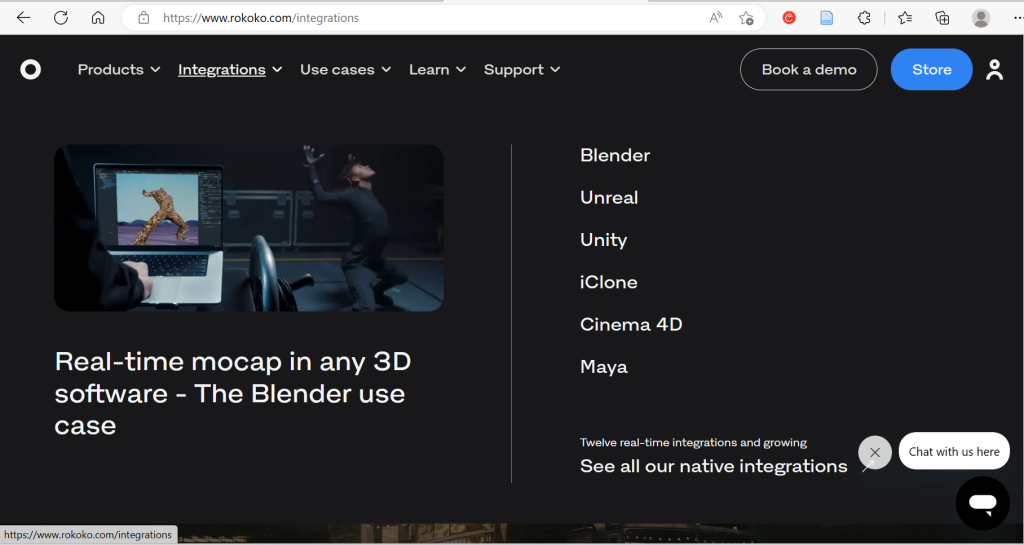
Task: Select Blender integration link
Action: point(615,155)
